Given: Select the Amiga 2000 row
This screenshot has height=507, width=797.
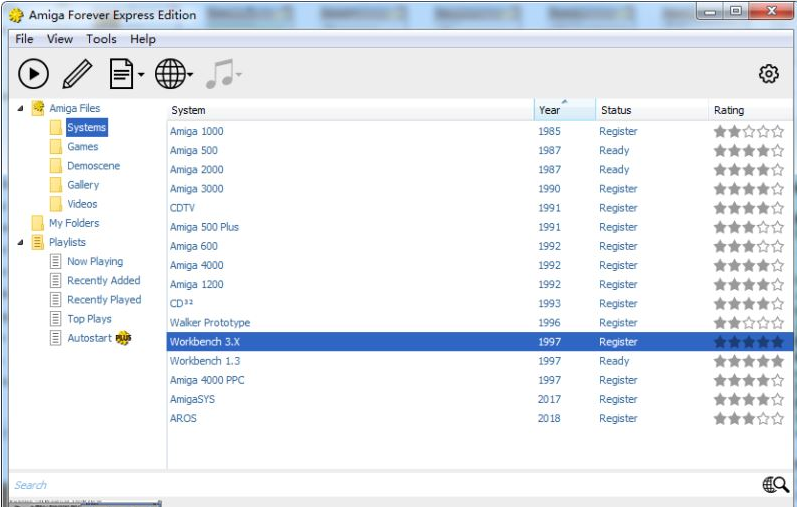Looking at the screenshot, I should click(x=480, y=170).
